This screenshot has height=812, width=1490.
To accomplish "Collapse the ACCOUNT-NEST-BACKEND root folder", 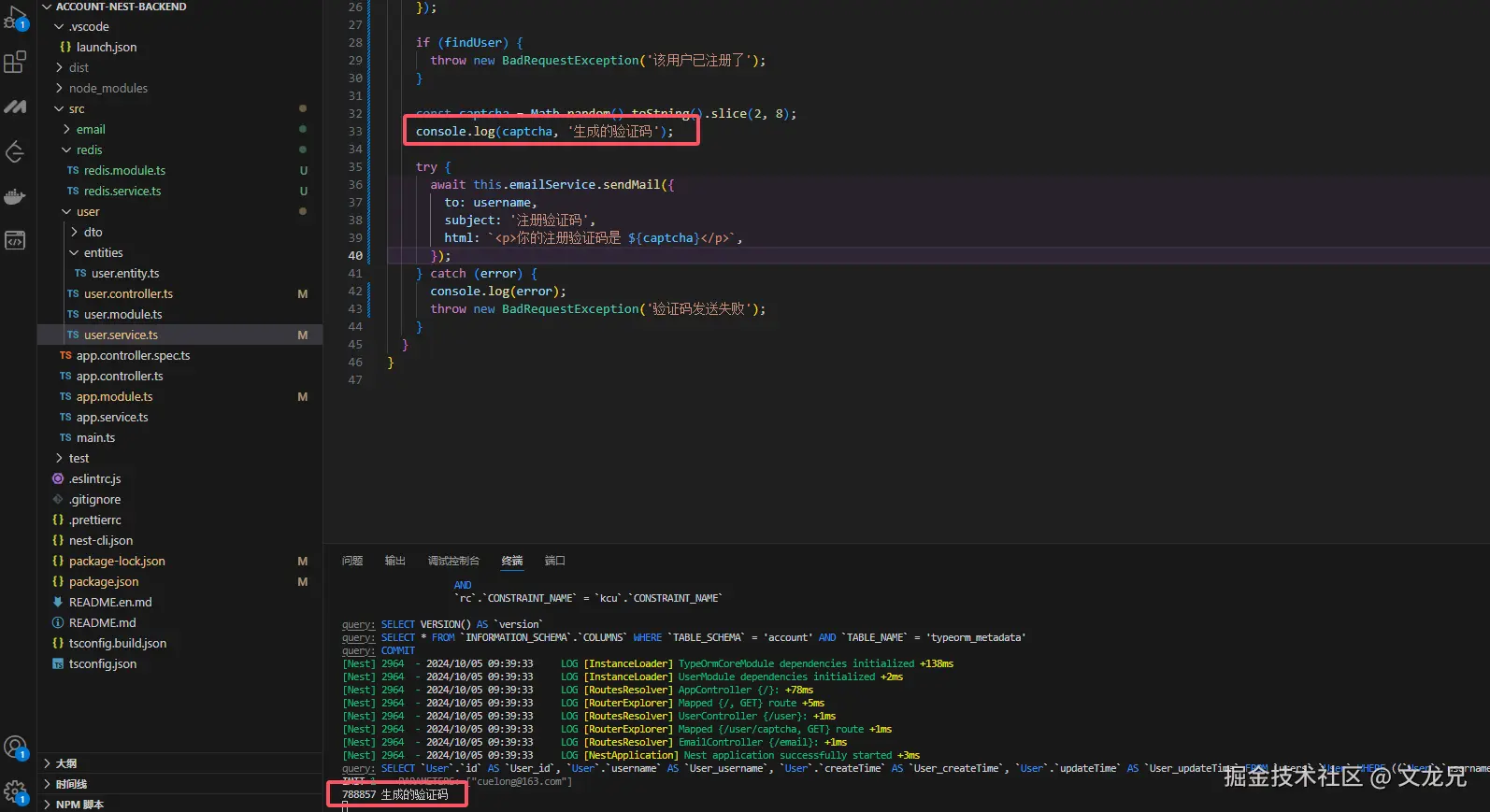I will click(x=47, y=7).
